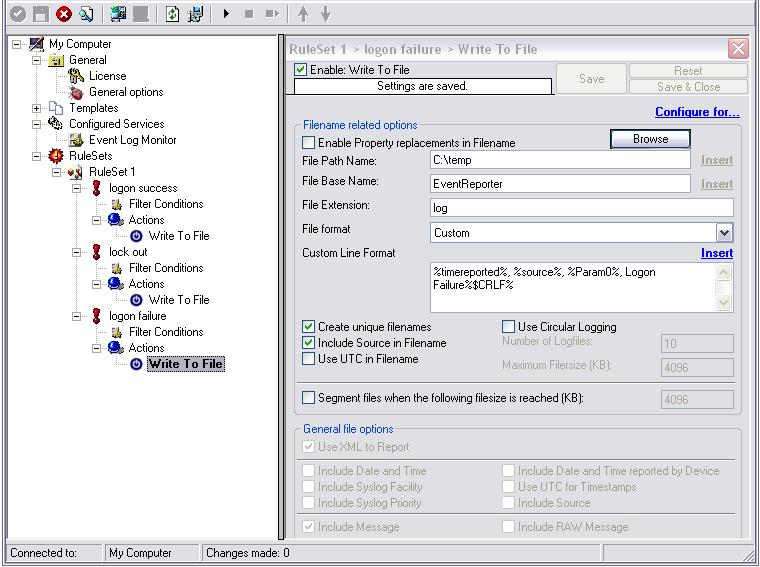The image size is (760, 567).
Task: Click the refresh icon in the toolbar
Action: coord(172,14)
